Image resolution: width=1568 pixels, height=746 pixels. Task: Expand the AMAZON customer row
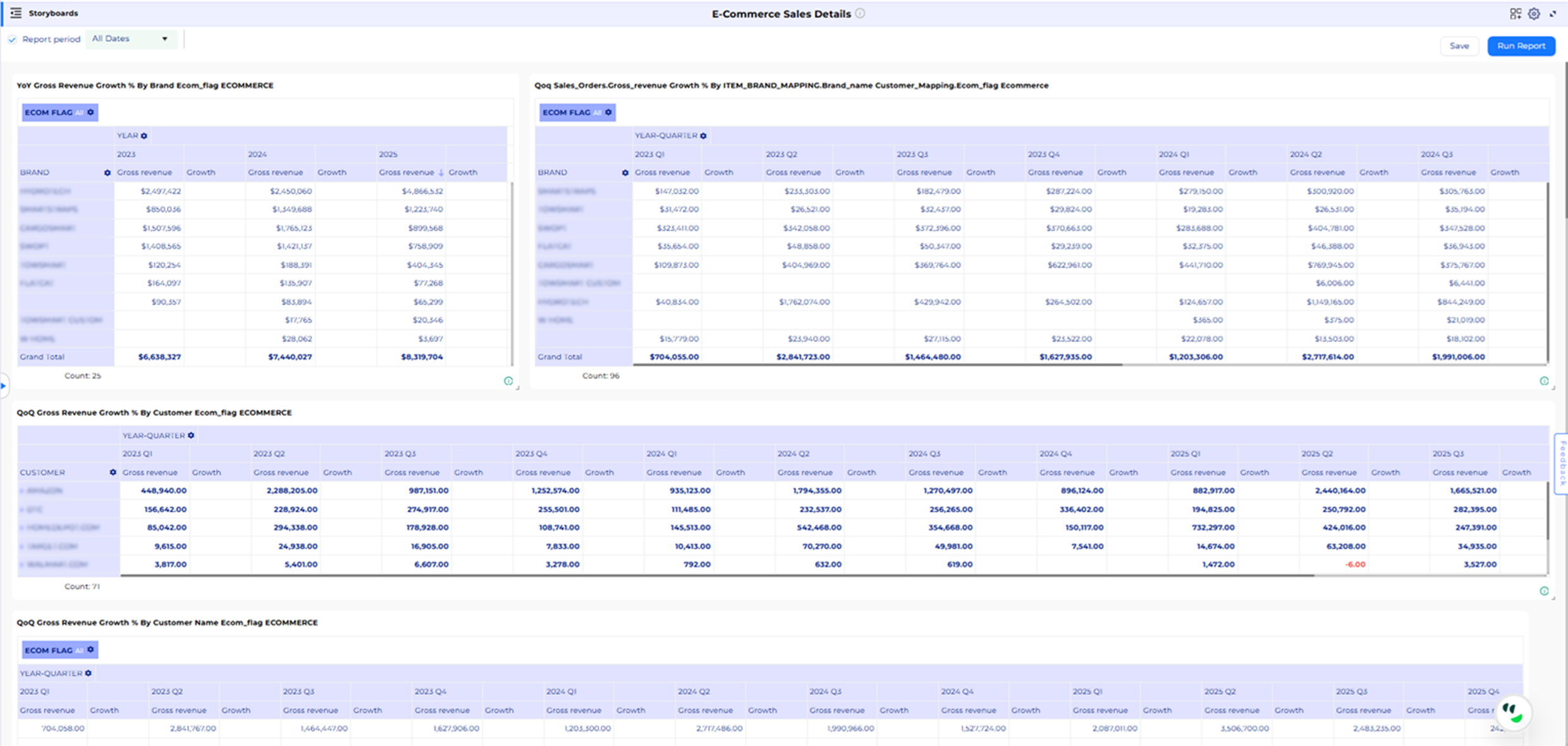21,491
